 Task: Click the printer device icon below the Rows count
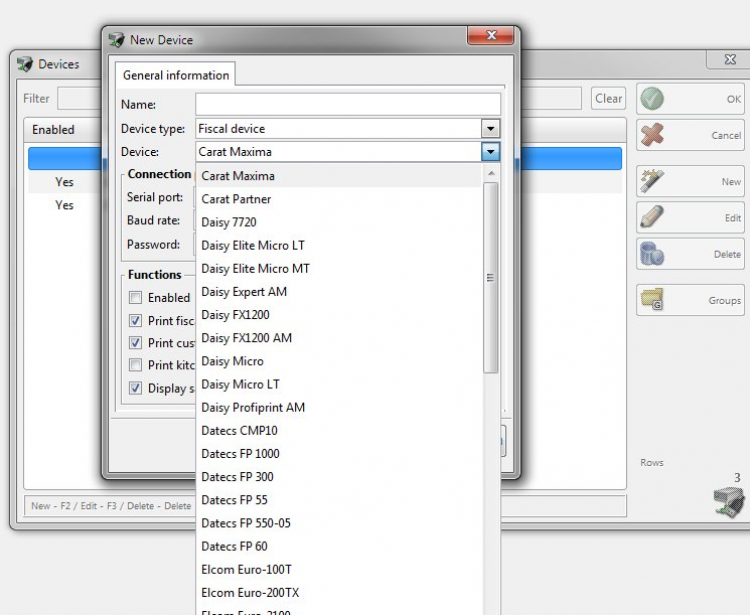tap(729, 502)
